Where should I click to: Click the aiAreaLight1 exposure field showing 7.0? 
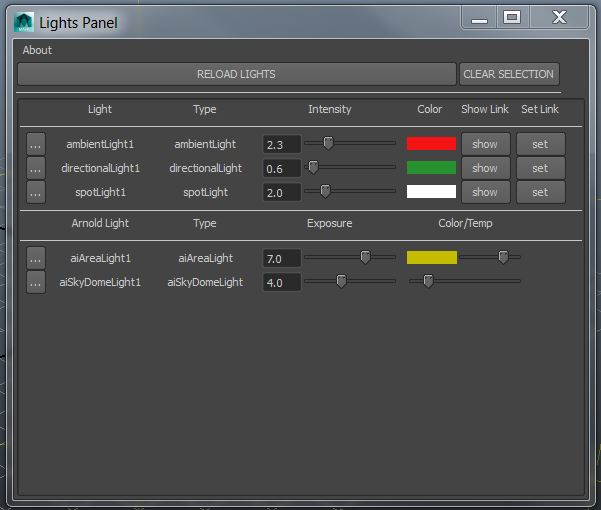282,259
